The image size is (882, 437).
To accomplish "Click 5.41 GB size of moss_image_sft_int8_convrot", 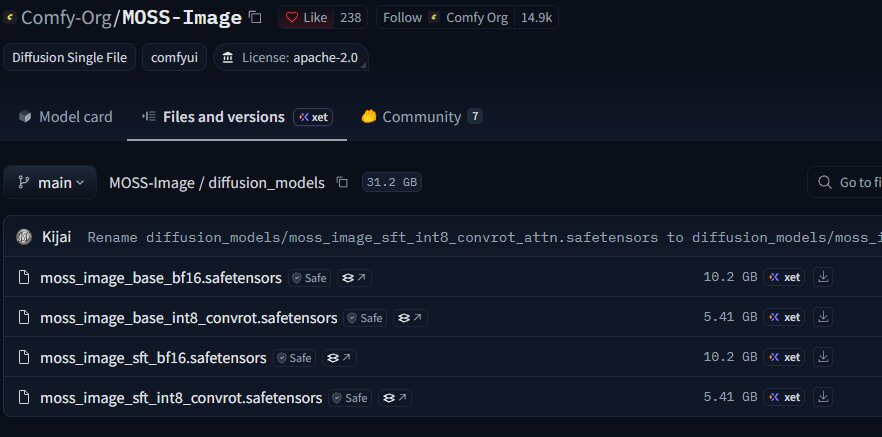I will pyautogui.click(x=730, y=397).
